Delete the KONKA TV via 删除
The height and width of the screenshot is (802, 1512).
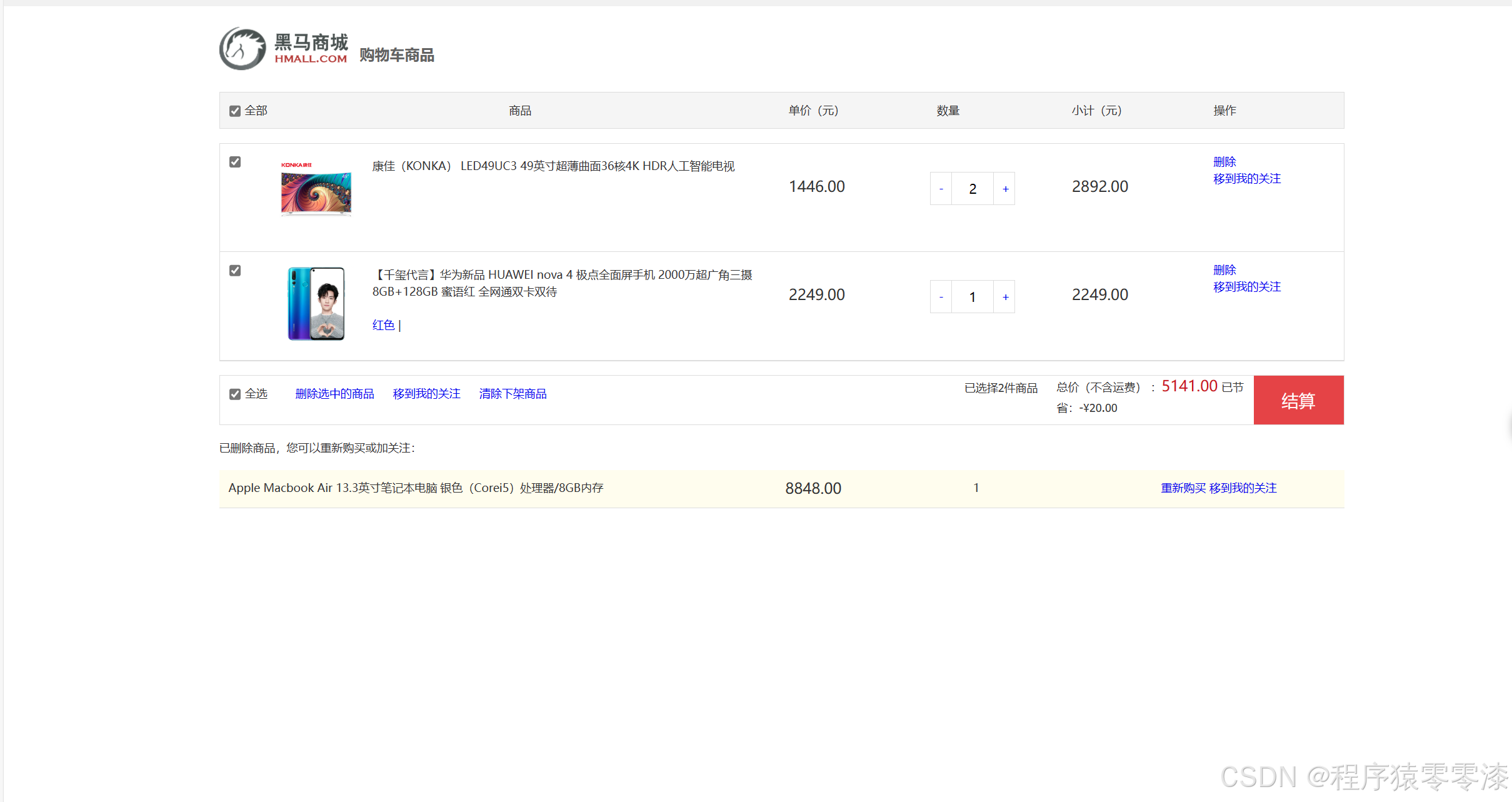coord(1224,162)
